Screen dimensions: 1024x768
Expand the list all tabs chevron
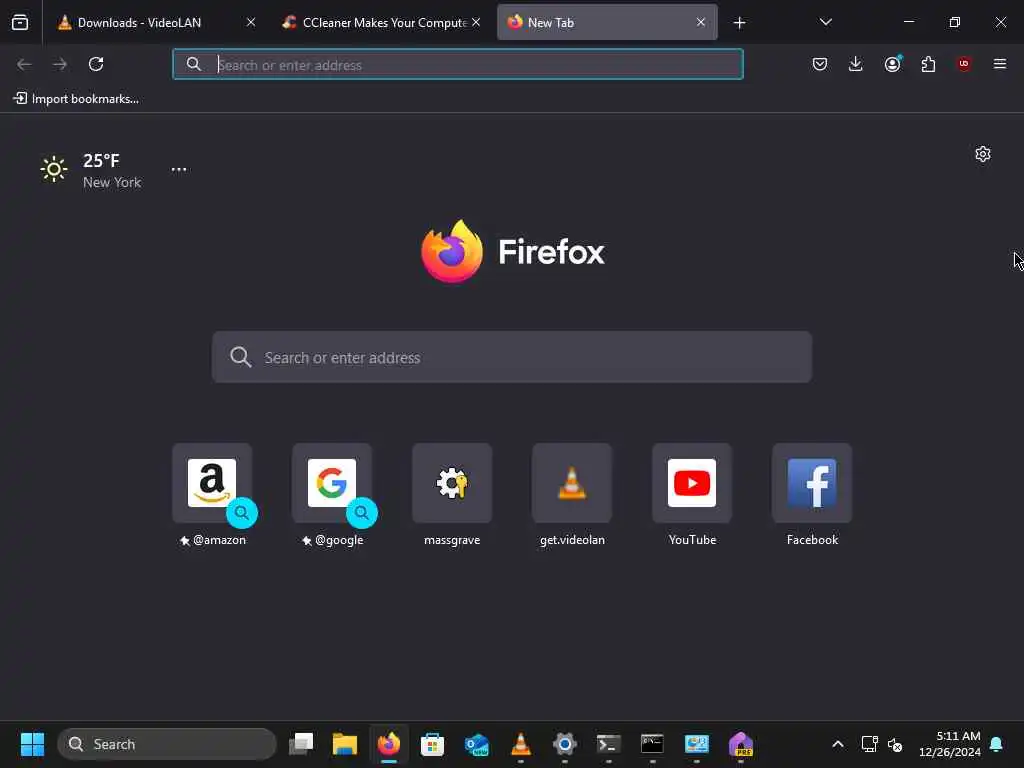coord(825,22)
